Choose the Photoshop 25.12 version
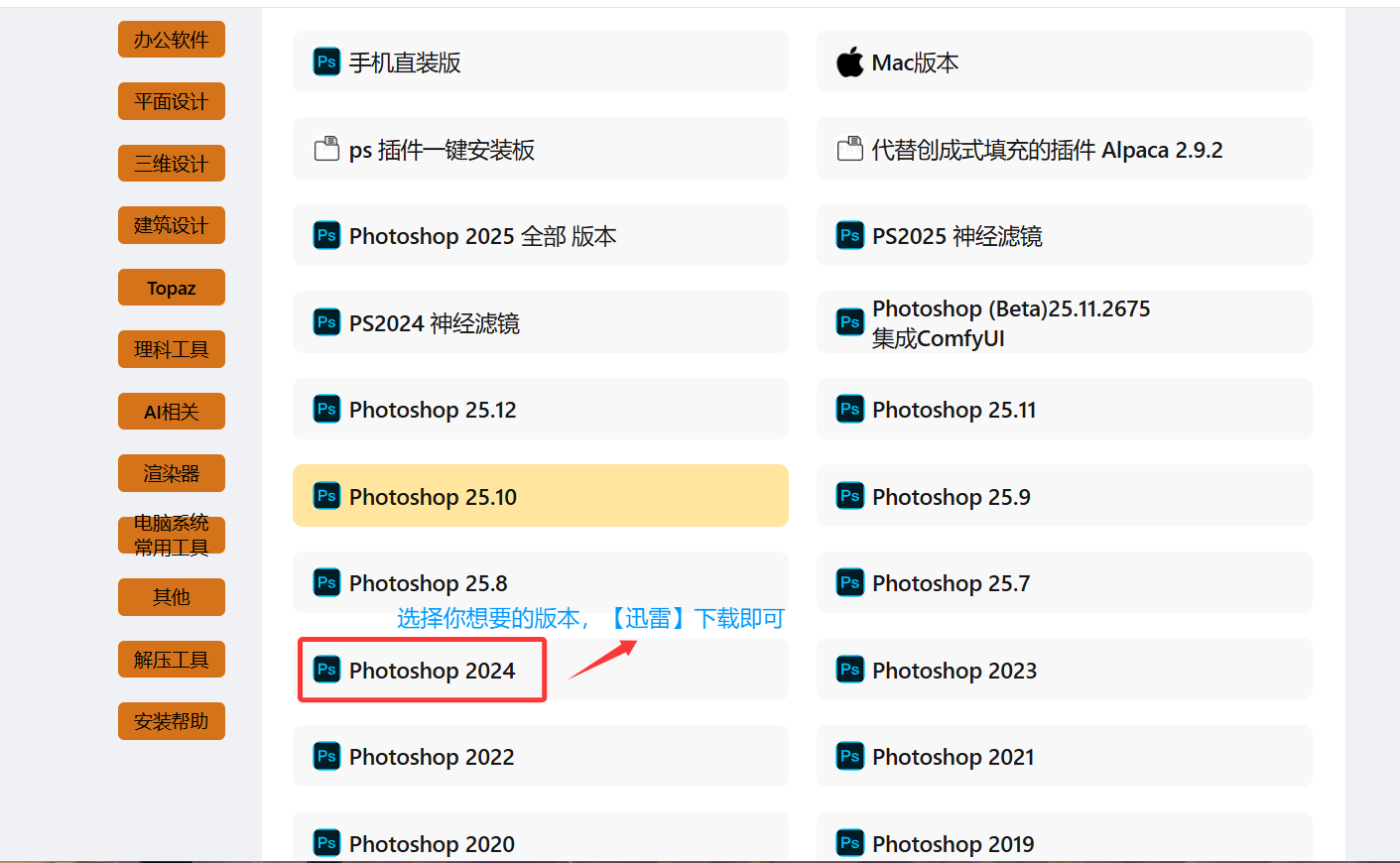This screenshot has width=1400, height=863. pos(541,409)
